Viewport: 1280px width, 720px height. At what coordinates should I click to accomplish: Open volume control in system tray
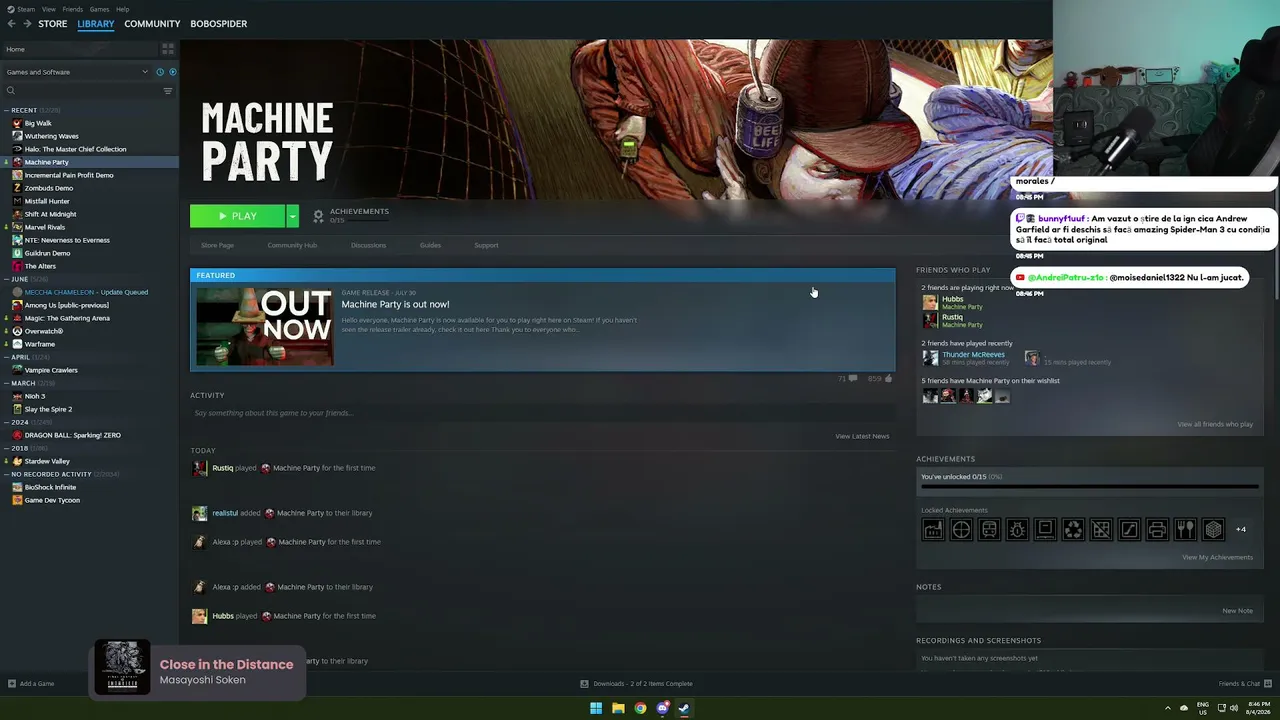click(x=1233, y=708)
